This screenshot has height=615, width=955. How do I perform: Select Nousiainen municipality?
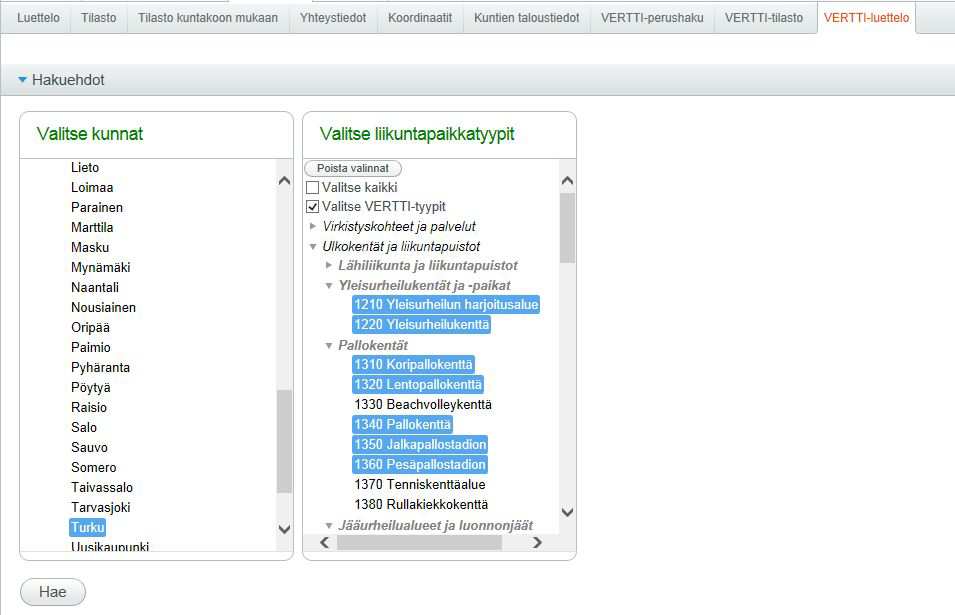pos(104,308)
